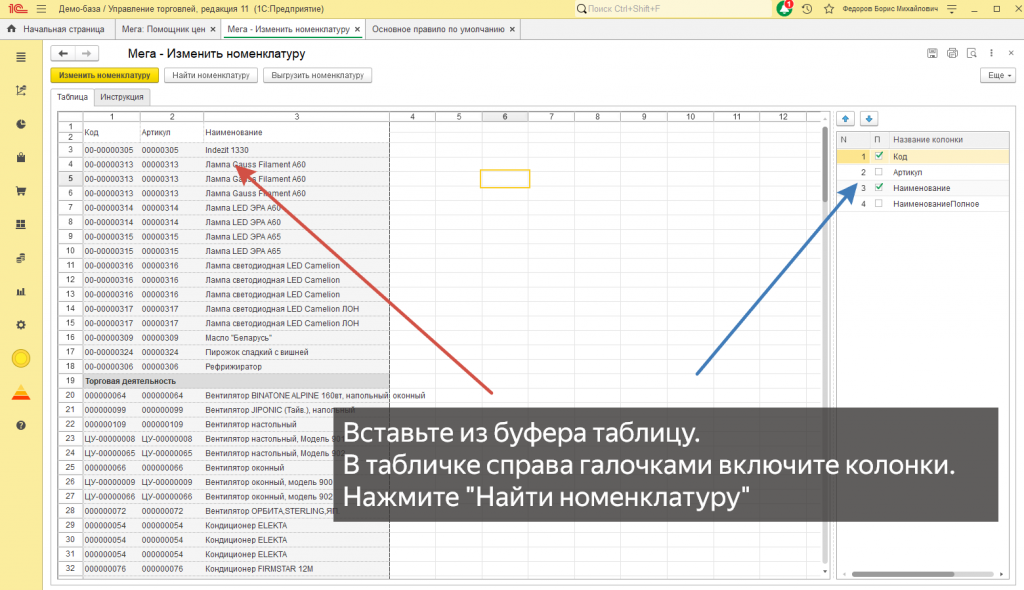Click the print preview icon

tap(972, 54)
